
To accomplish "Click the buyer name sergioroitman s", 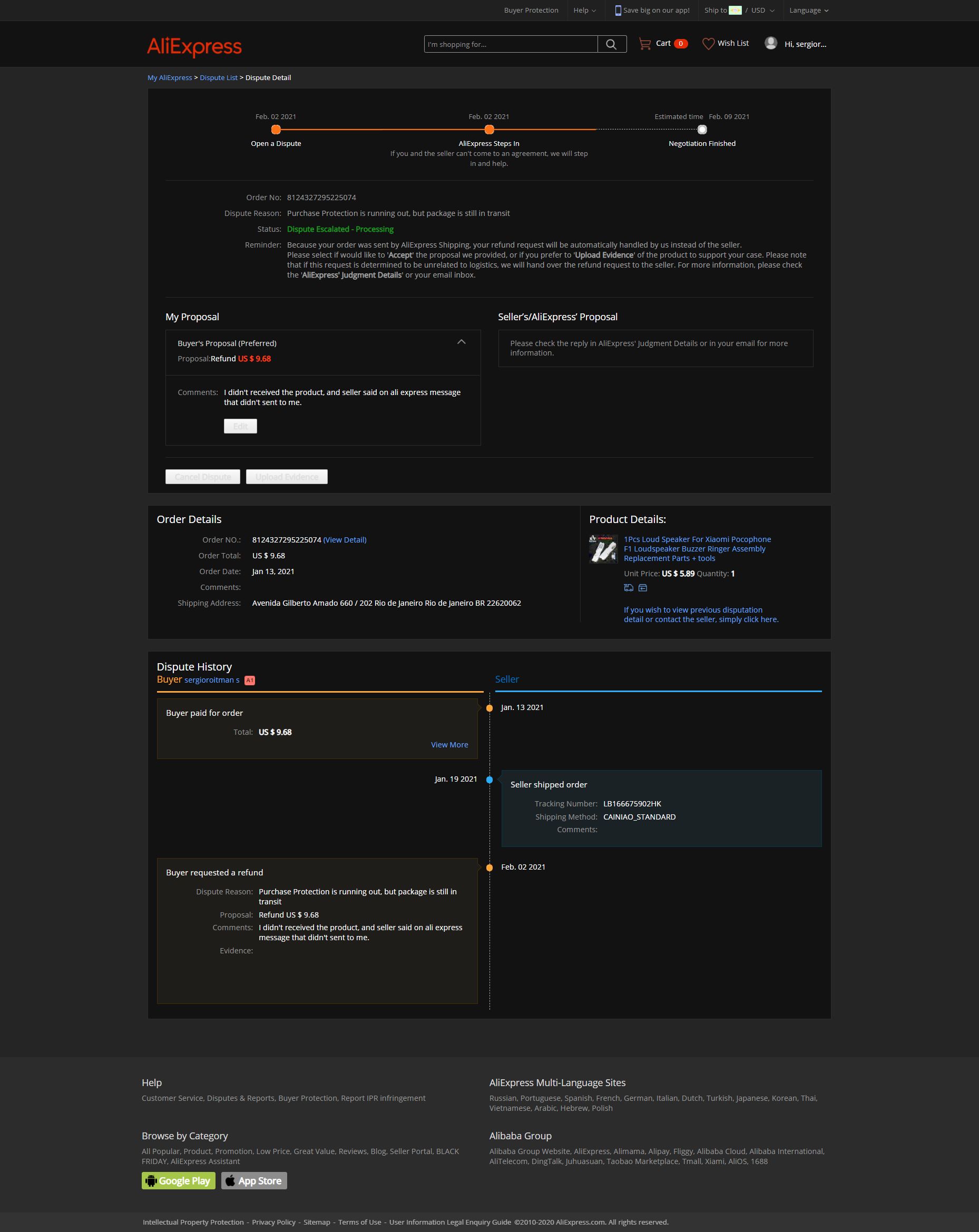I will point(212,680).
